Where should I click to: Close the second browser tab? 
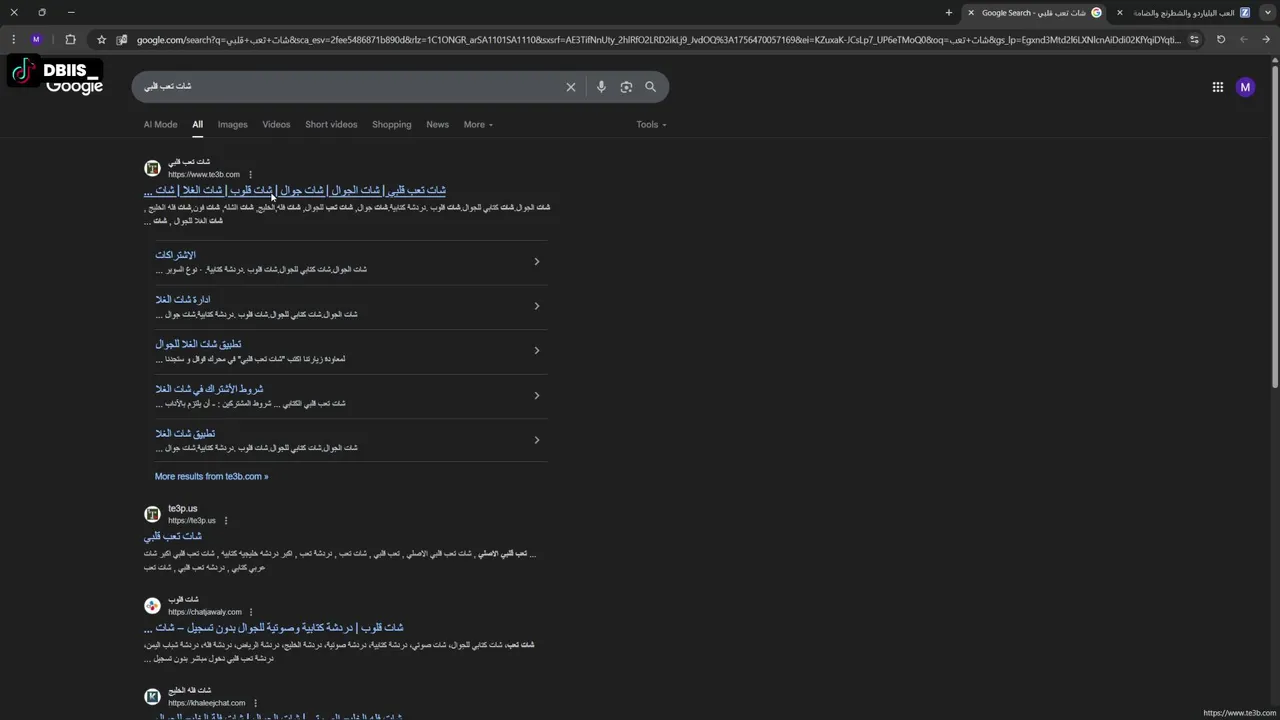pos(1119,13)
